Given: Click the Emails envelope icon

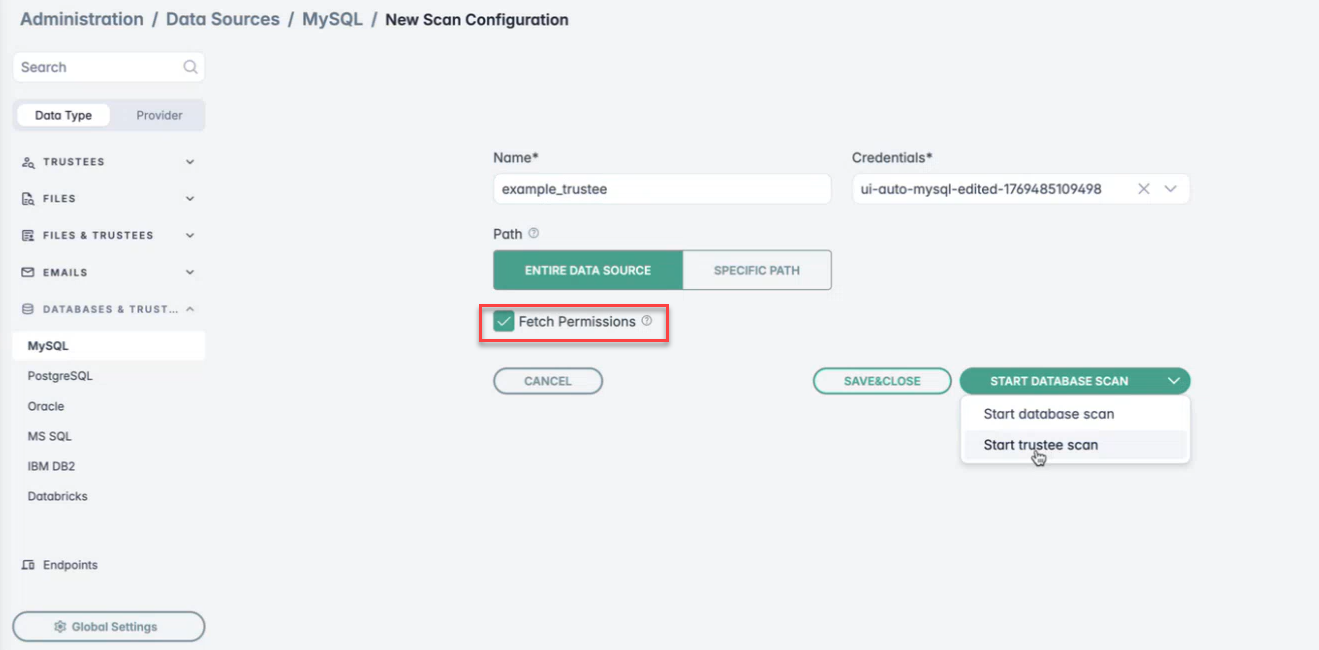Looking at the screenshot, I should point(28,272).
